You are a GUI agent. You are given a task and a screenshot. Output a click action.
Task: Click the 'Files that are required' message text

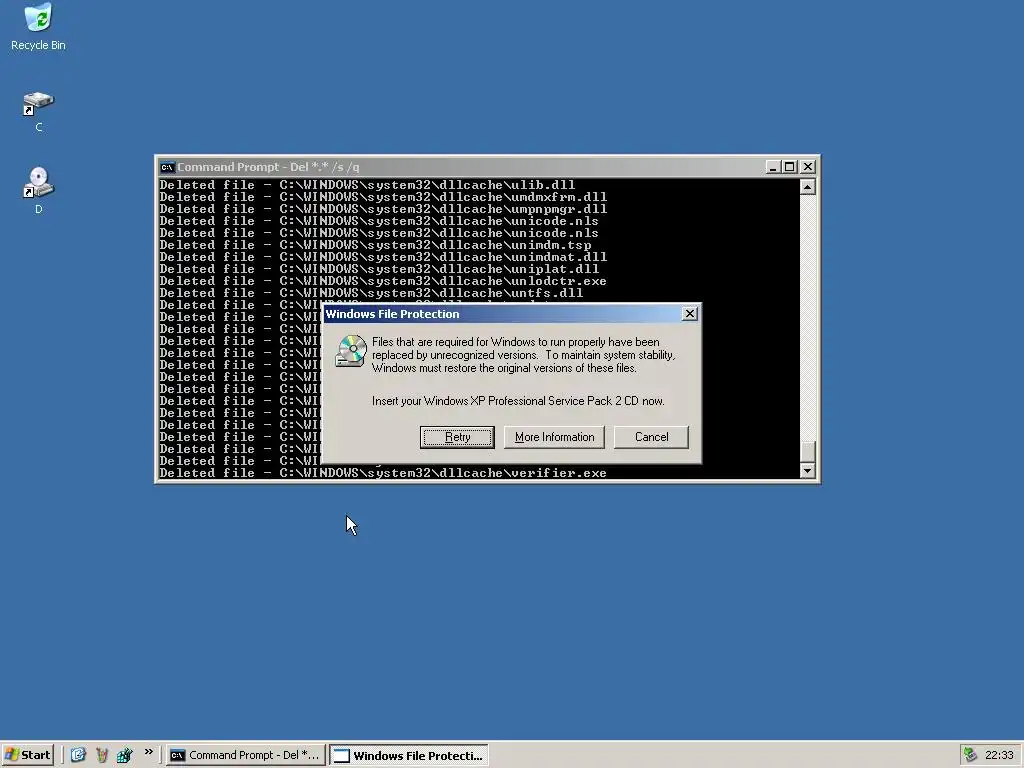coord(523,355)
